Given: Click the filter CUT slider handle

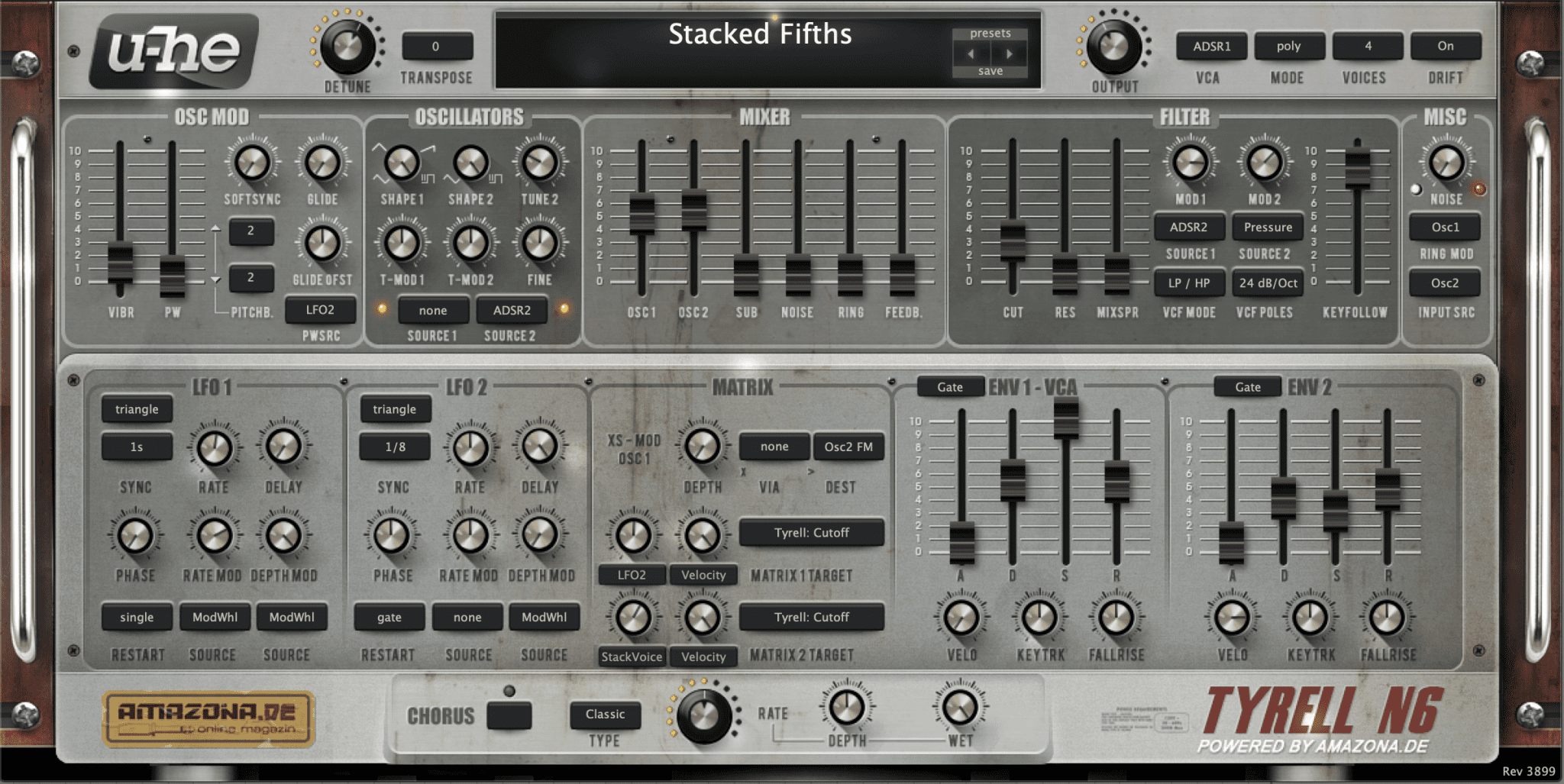Looking at the screenshot, I should (1013, 241).
